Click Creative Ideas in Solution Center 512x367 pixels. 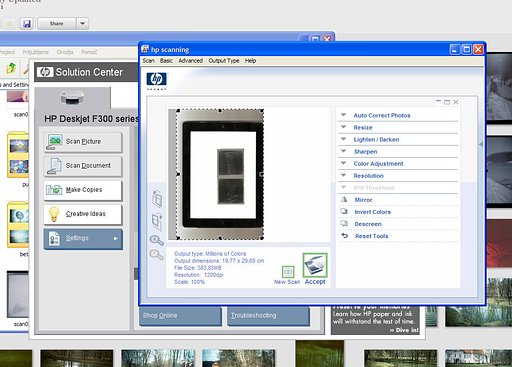tap(83, 214)
